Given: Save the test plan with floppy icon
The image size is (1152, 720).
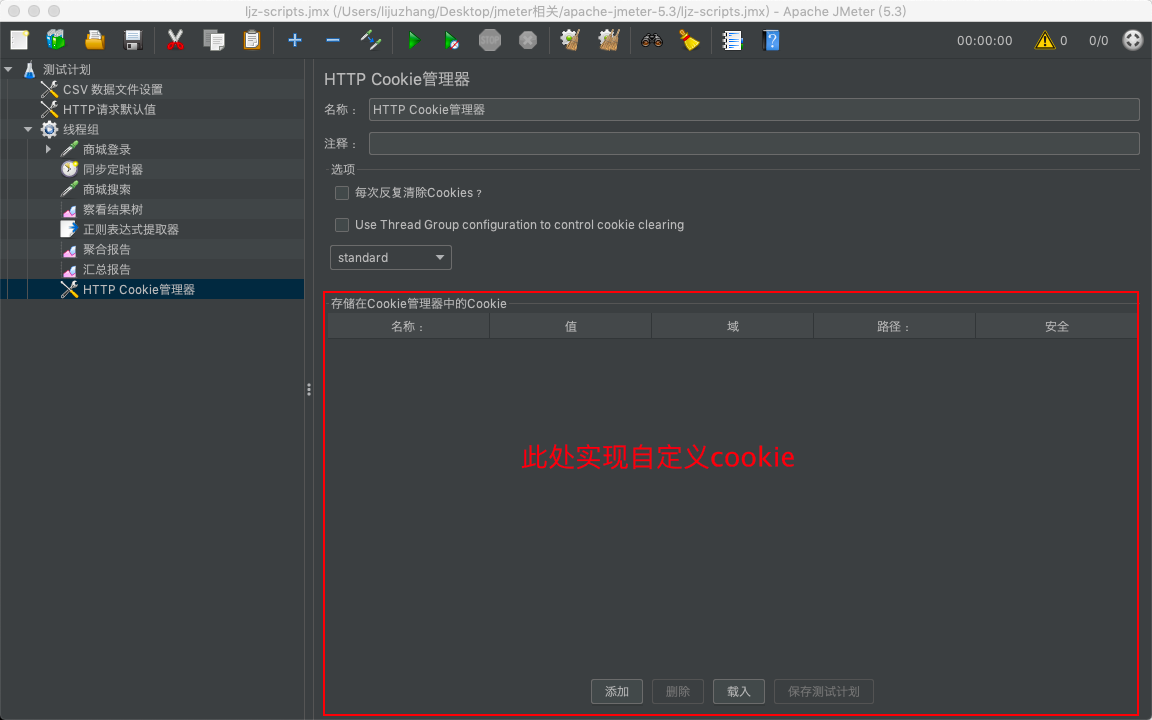Looking at the screenshot, I should [133, 40].
